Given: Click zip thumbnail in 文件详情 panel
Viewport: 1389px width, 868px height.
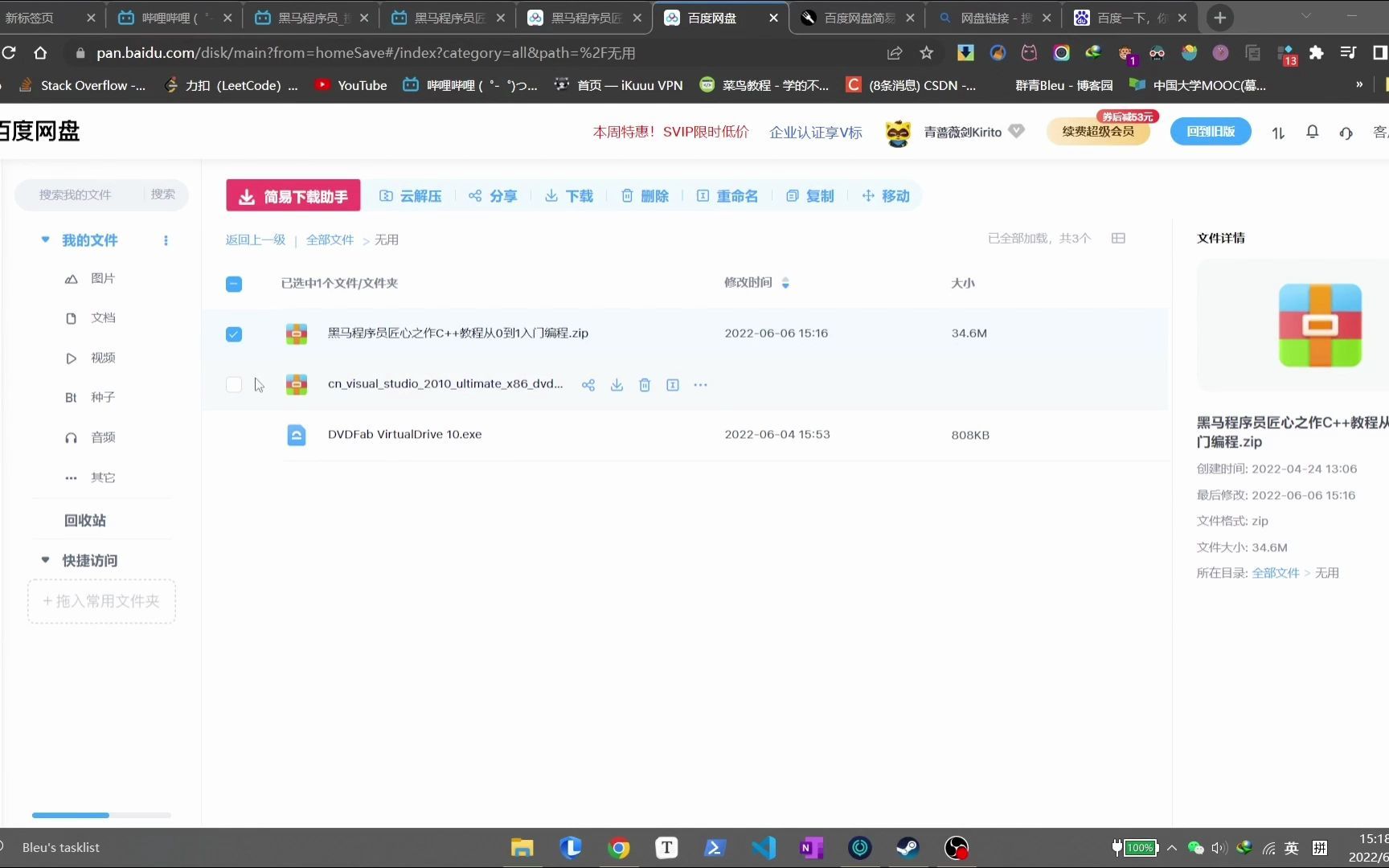Looking at the screenshot, I should pyautogui.click(x=1320, y=325).
